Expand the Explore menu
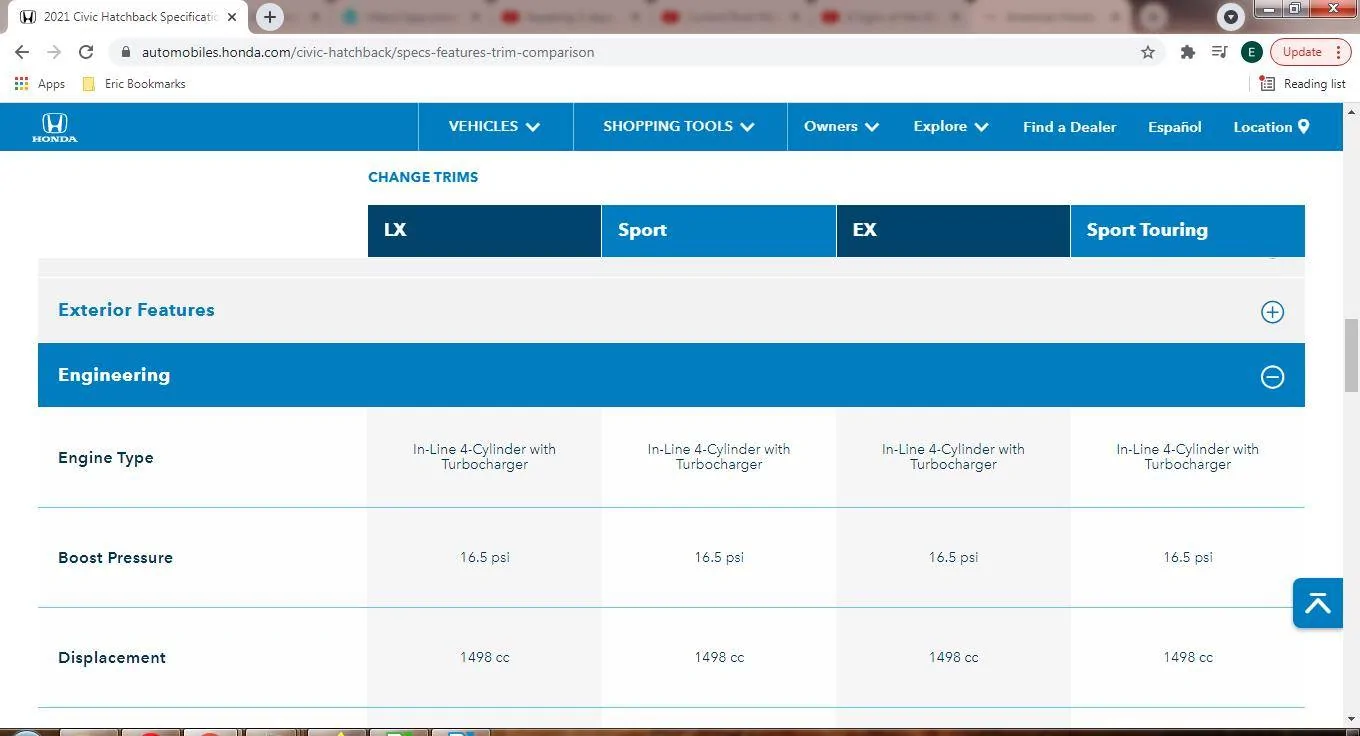The width and height of the screenshot is (1360, 736). [x=951, y=127]
